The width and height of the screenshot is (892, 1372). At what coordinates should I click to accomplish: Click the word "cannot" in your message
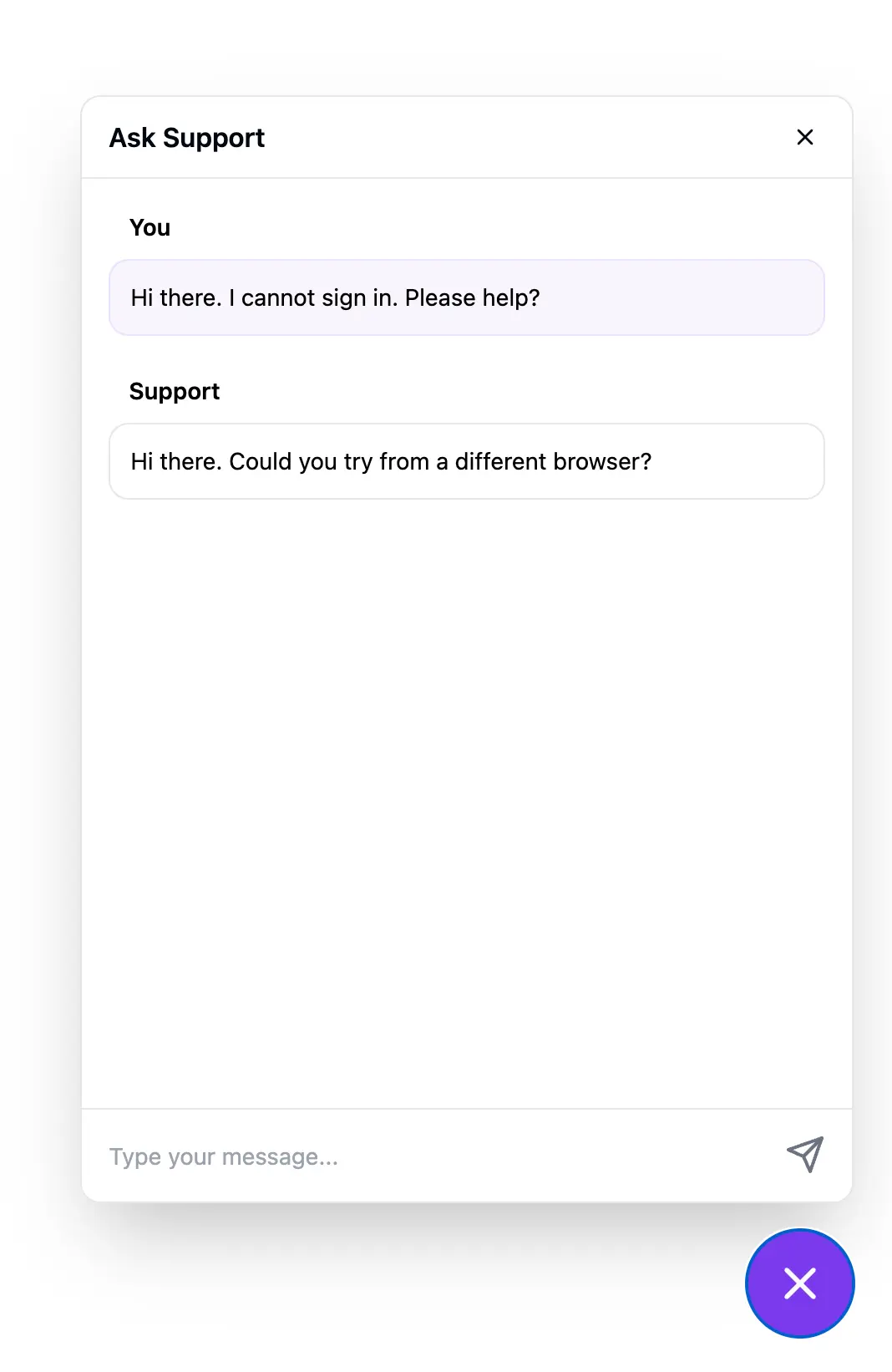pos(274,298)
